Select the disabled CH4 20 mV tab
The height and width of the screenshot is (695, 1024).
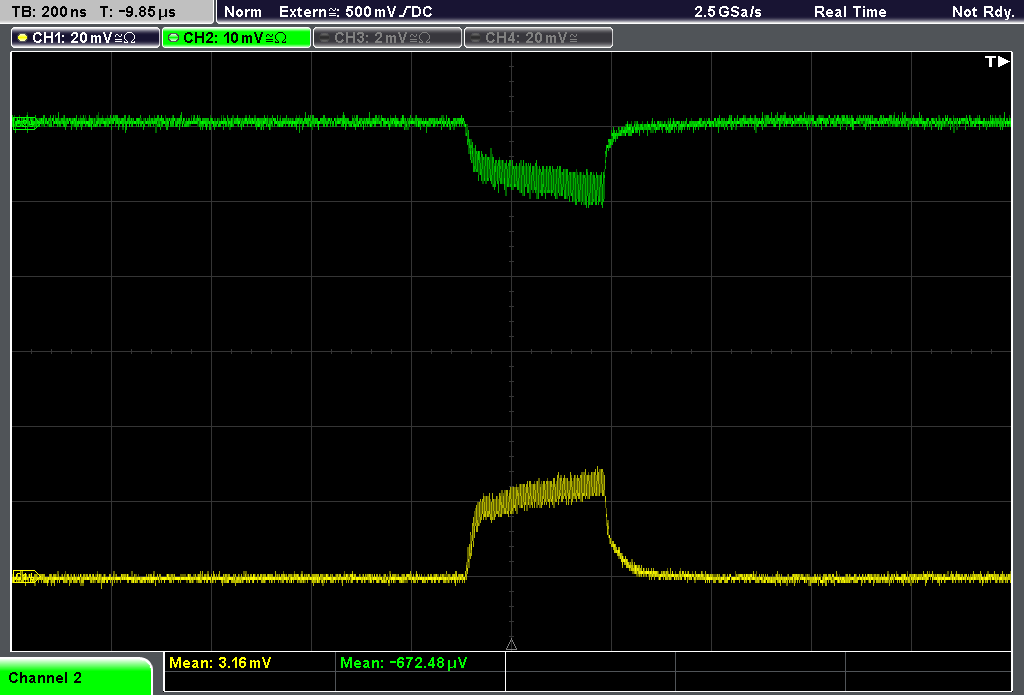538,38
